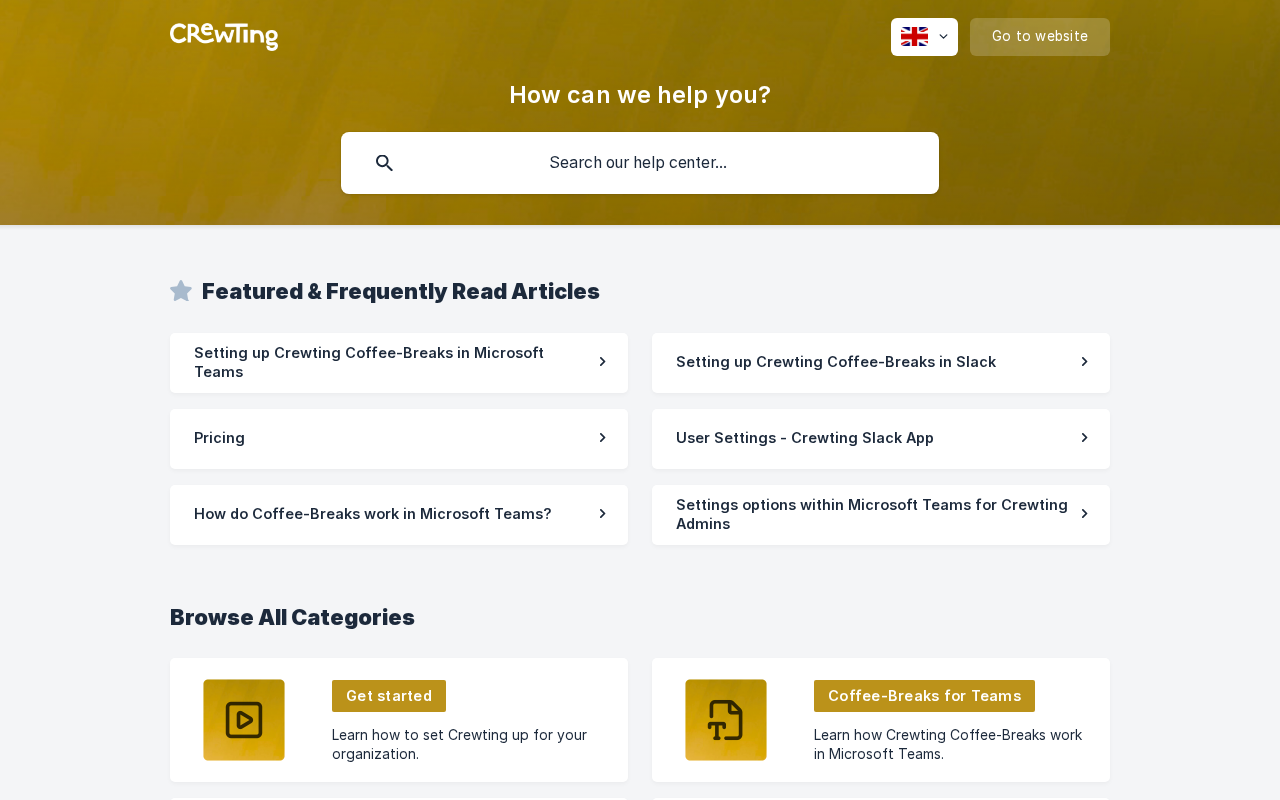Click the Featured & Frequently Read Articles heading

coord(401,291)
